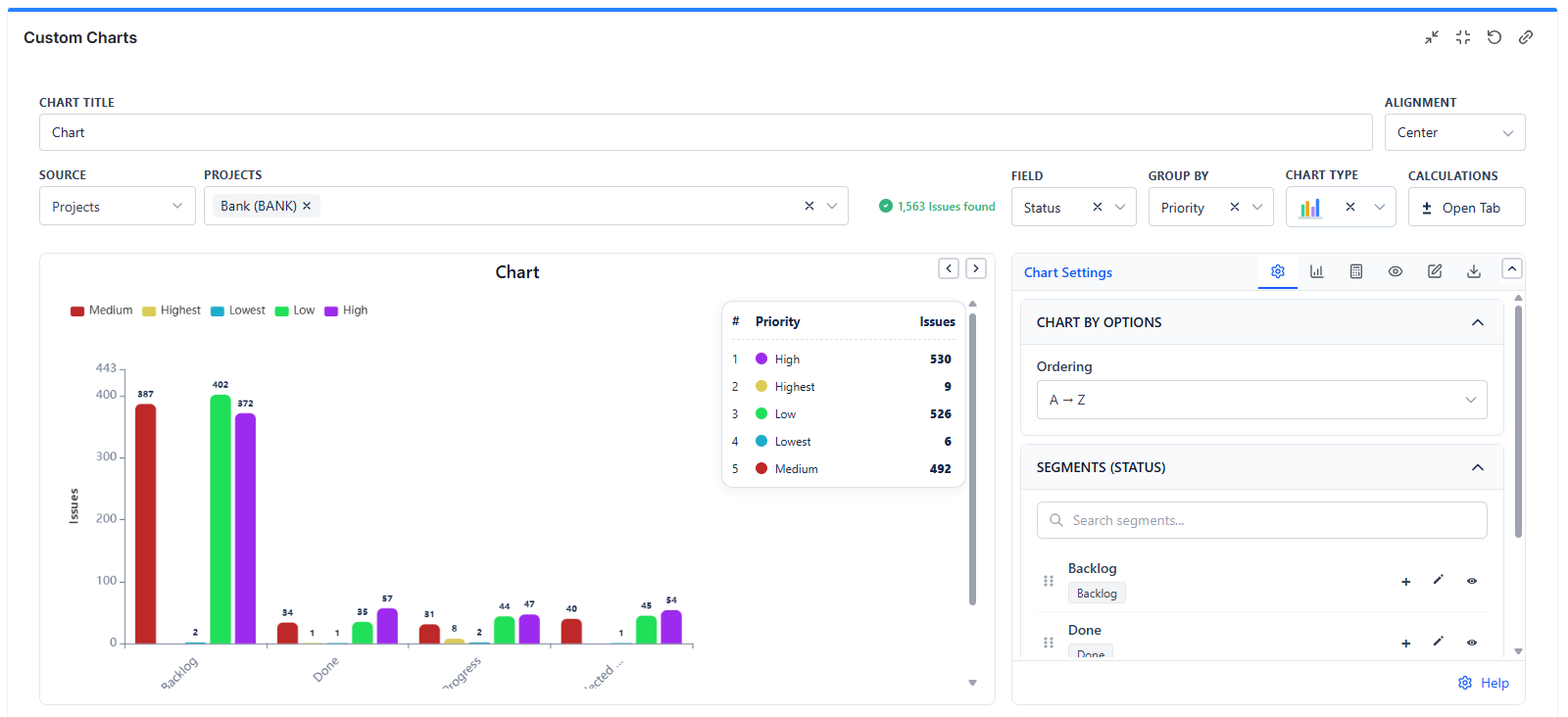Click the purple High bar valued 372
Viewport: 1568px width, 717px height.
pos(245,529)
